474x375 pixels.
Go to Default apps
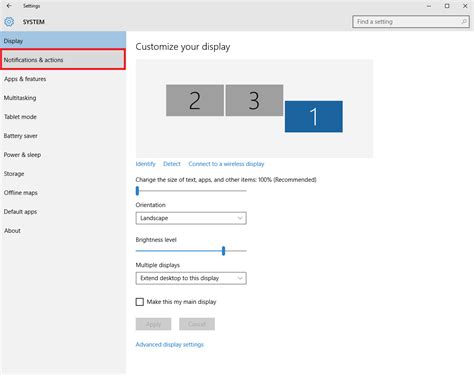(63, 212)
